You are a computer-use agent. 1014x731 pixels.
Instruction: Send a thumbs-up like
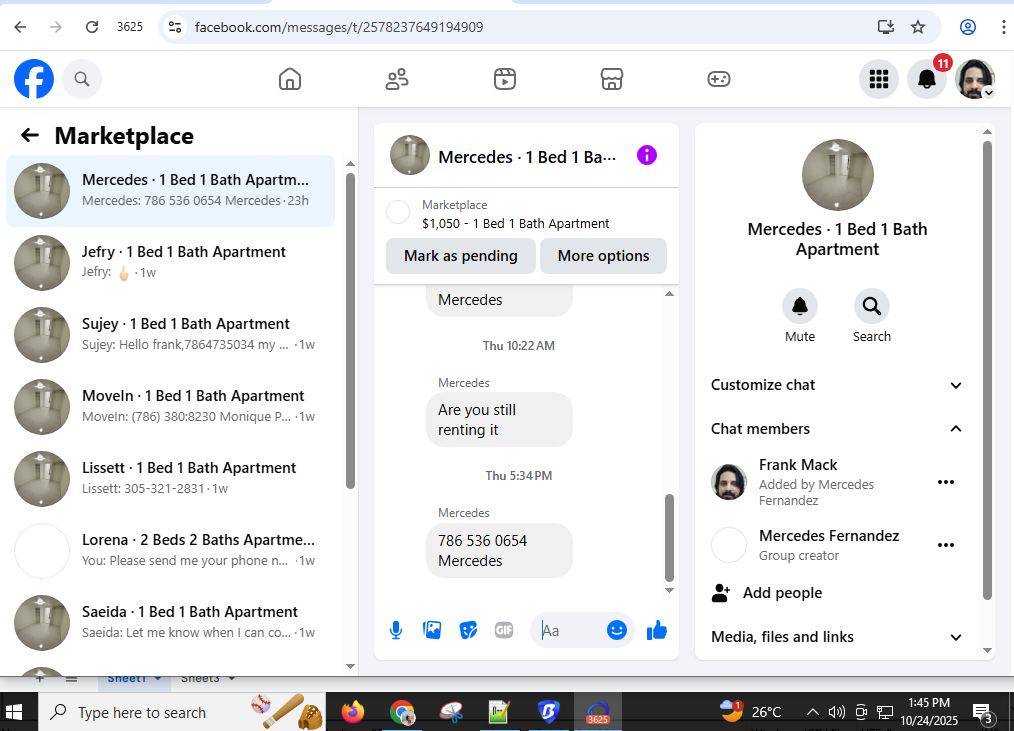[657, 630]
